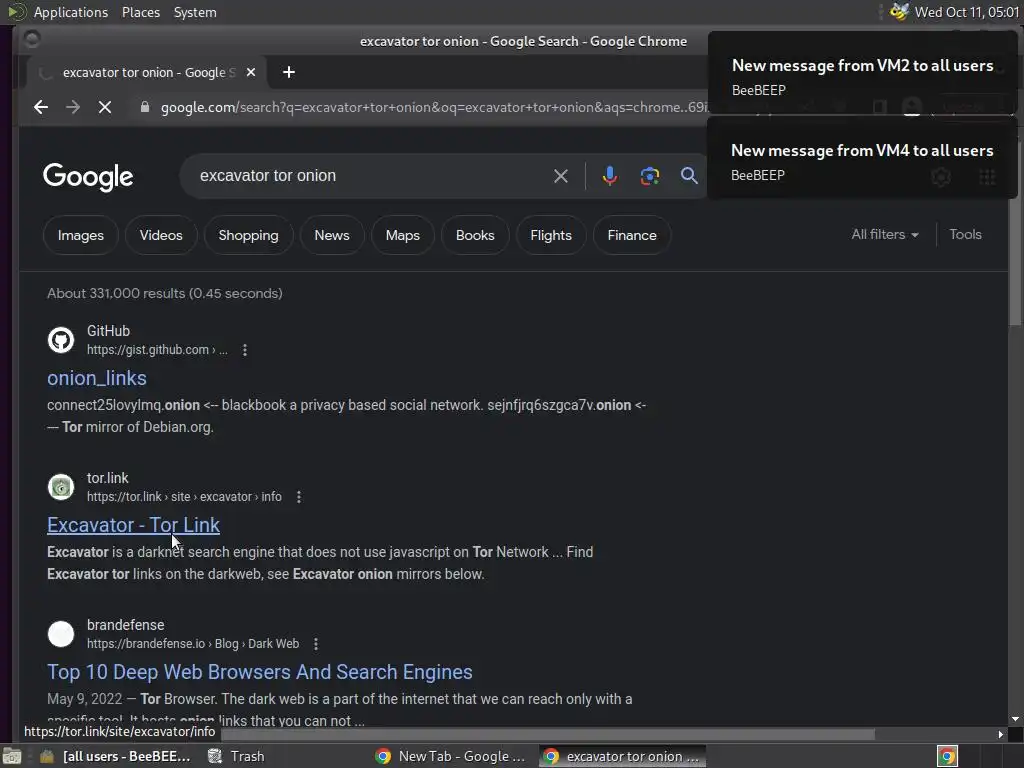1024x768 pixels.
Task: Select the Finance filter chip
Action: pos(632,235)
